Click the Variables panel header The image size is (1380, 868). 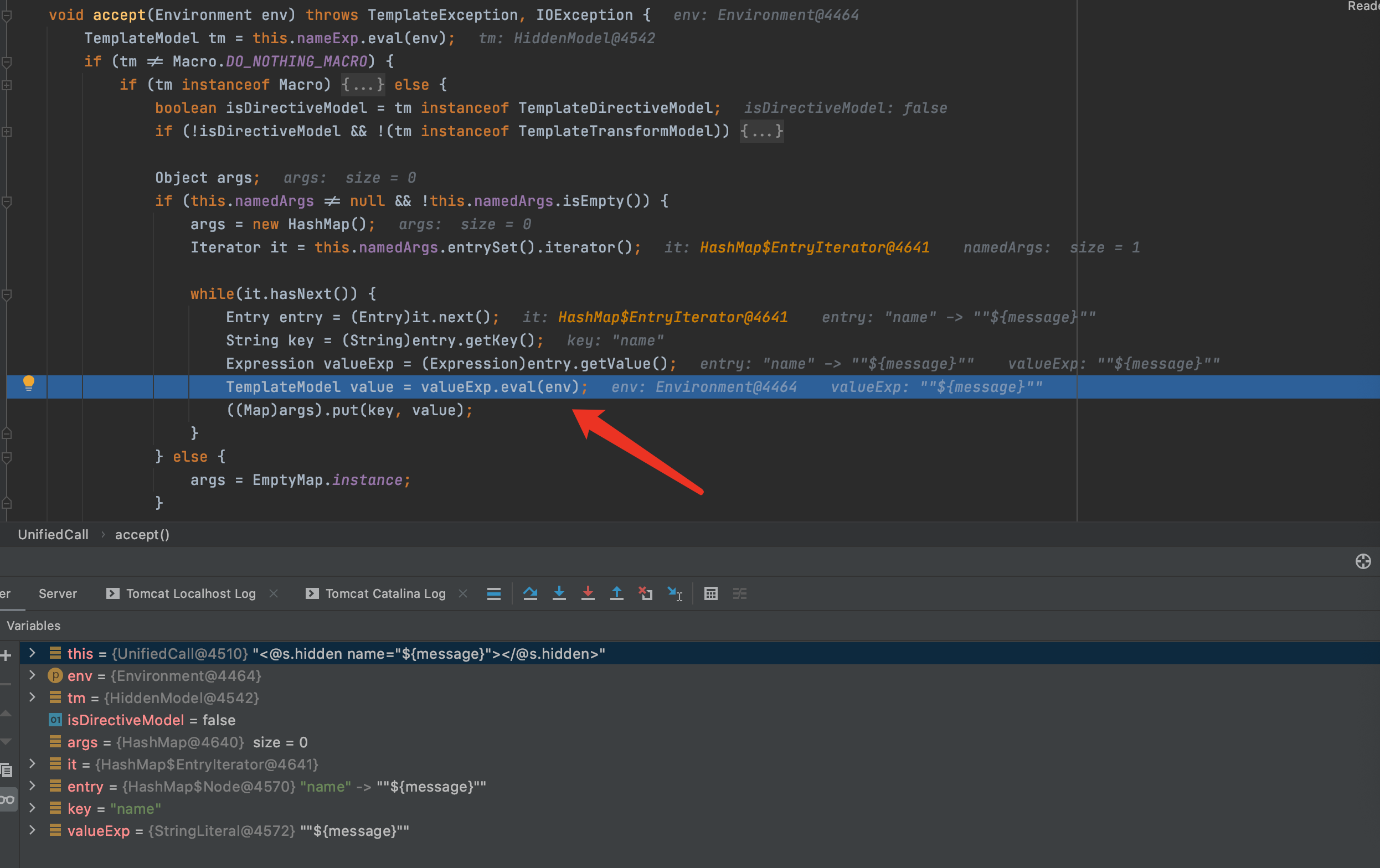tap(33, 626)
